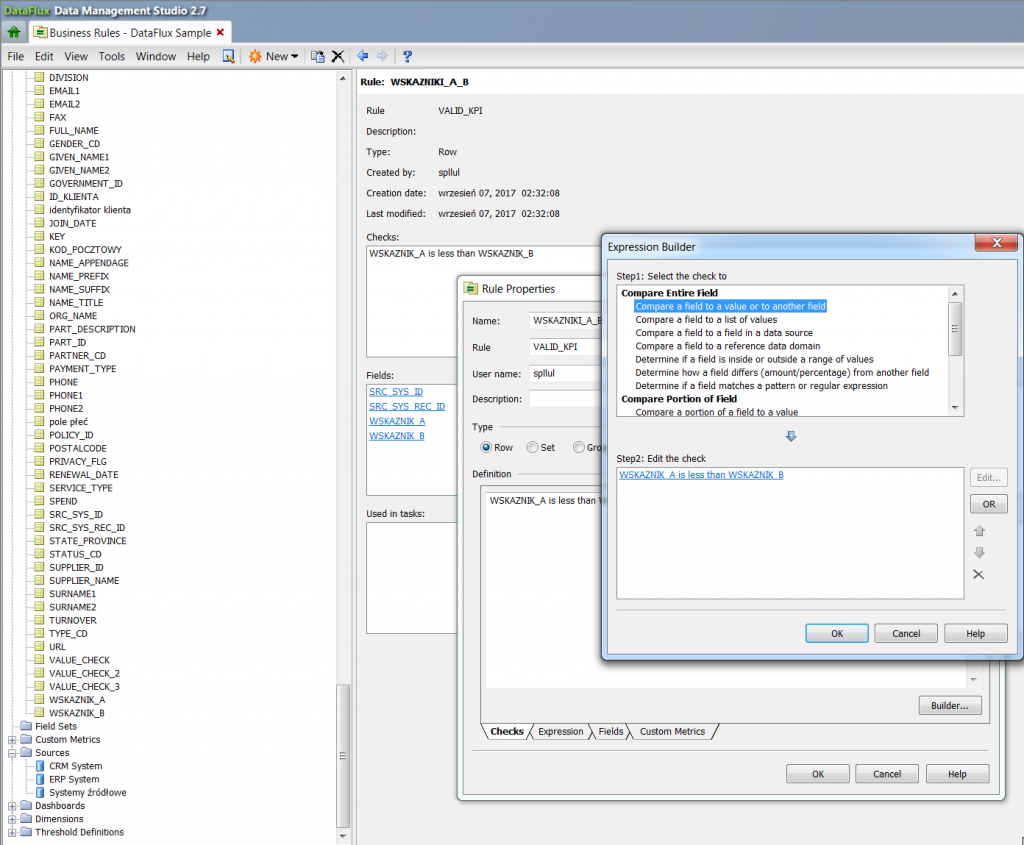Click the black X delete toolbar icon
This screenshot has width=1024, height=845.
tap(338, 57)
